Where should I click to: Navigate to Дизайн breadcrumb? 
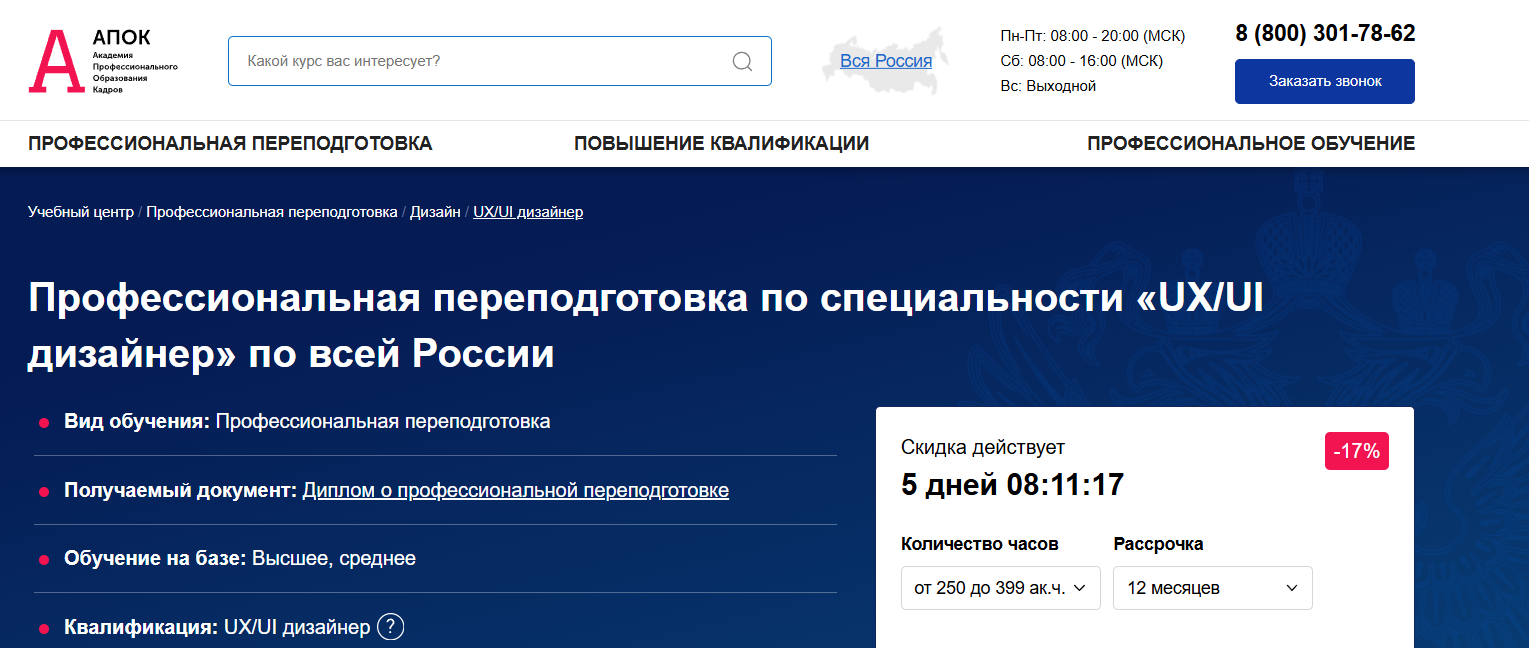[x=435, y=212]
